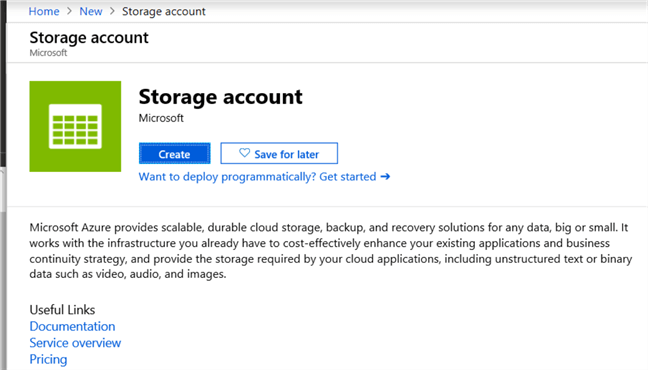648x370 pixels.
Task: Open the Pricing link
Action: [x=48, y=359]
